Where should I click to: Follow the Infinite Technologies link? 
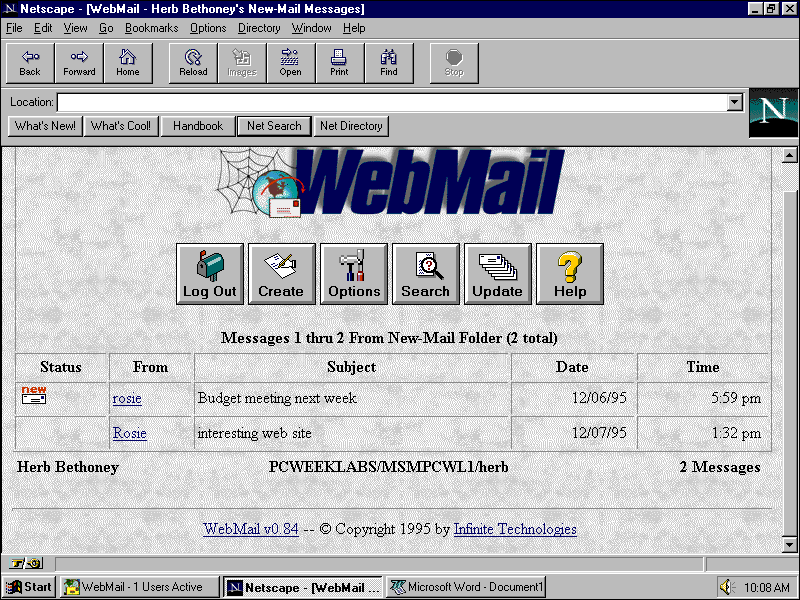click(x=515, y=529)
